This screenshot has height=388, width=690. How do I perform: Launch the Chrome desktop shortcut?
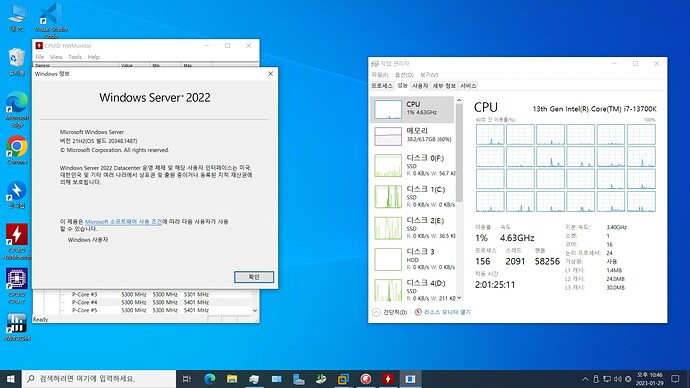coord(17,150)
